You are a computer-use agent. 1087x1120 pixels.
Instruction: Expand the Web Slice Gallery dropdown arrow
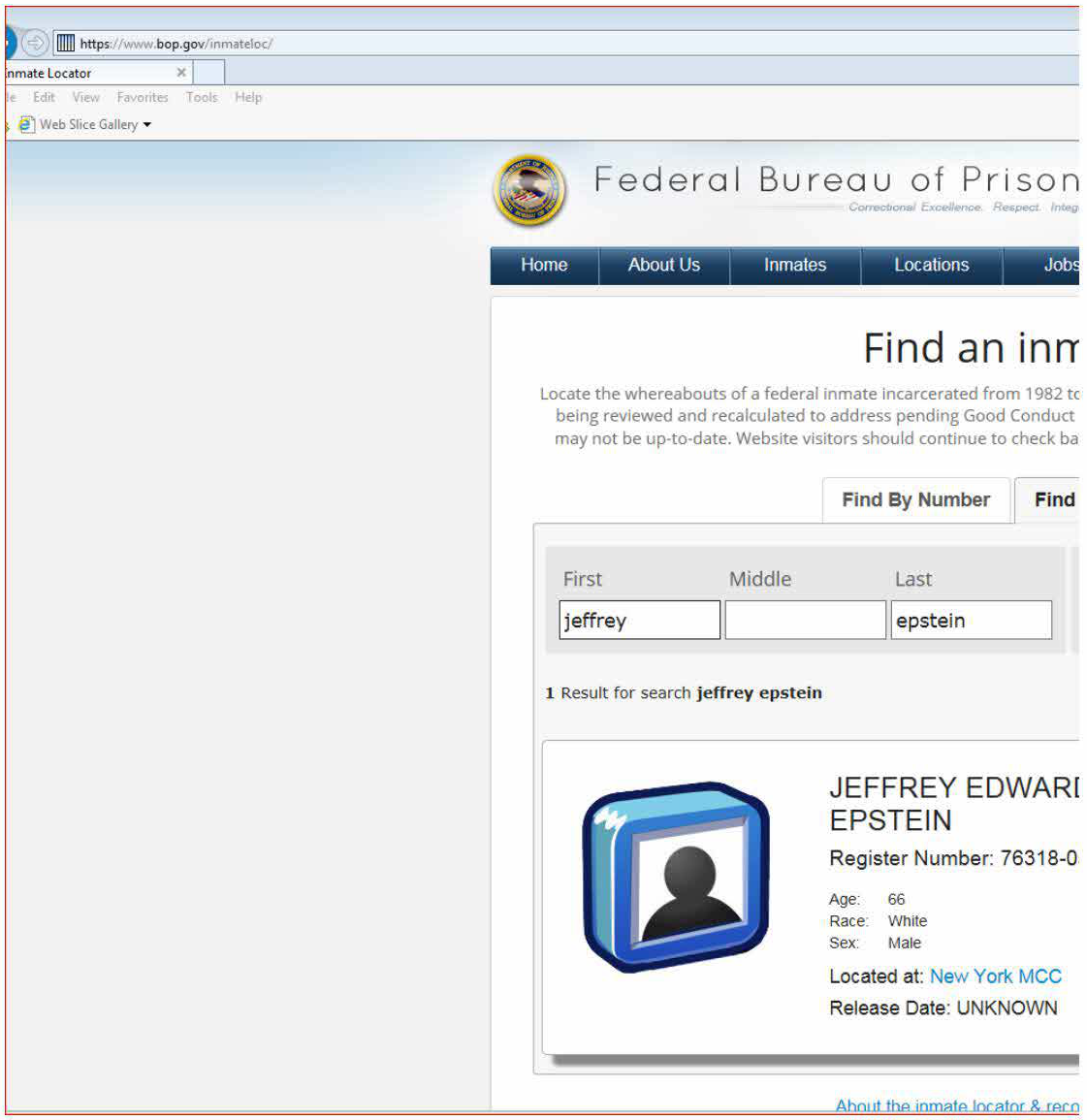click(147, 125)
